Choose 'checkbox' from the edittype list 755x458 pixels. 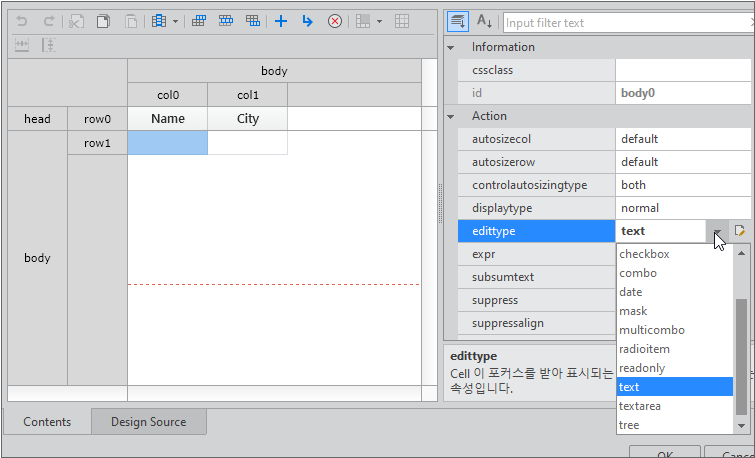point(644,254)
